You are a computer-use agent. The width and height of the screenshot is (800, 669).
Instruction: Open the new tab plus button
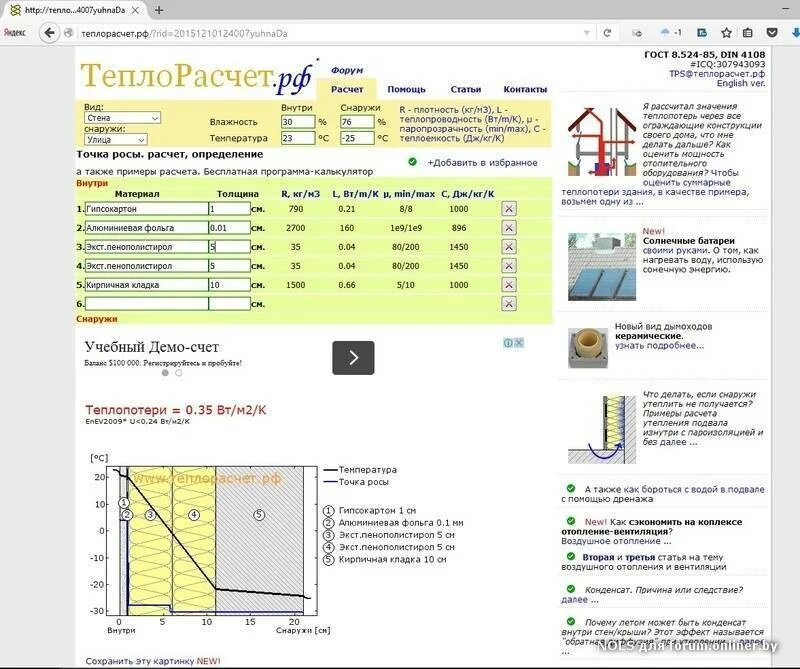click(x=159, y=10)
